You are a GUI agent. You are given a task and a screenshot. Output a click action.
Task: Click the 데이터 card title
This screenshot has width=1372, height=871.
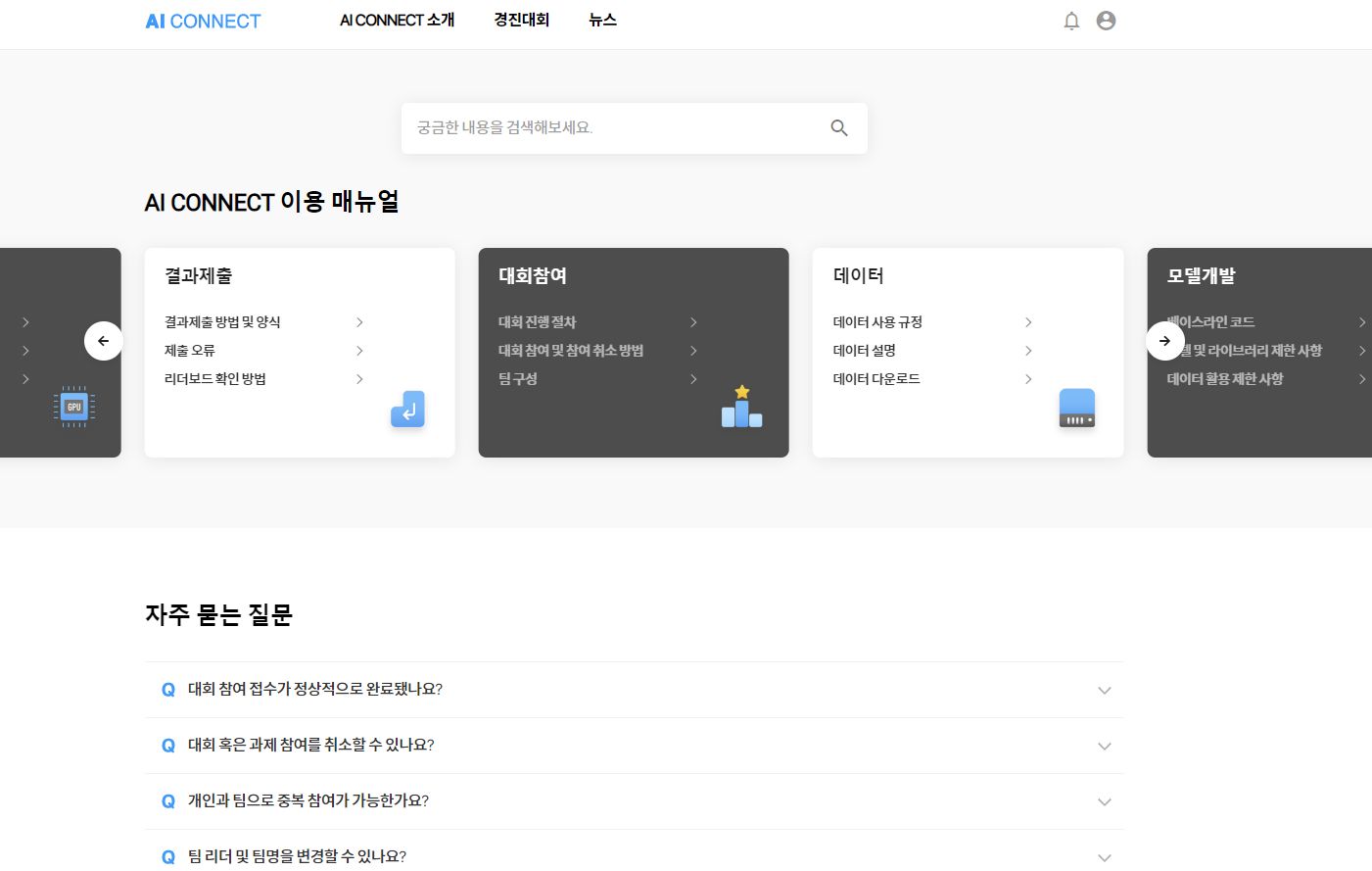coord(859,276)
